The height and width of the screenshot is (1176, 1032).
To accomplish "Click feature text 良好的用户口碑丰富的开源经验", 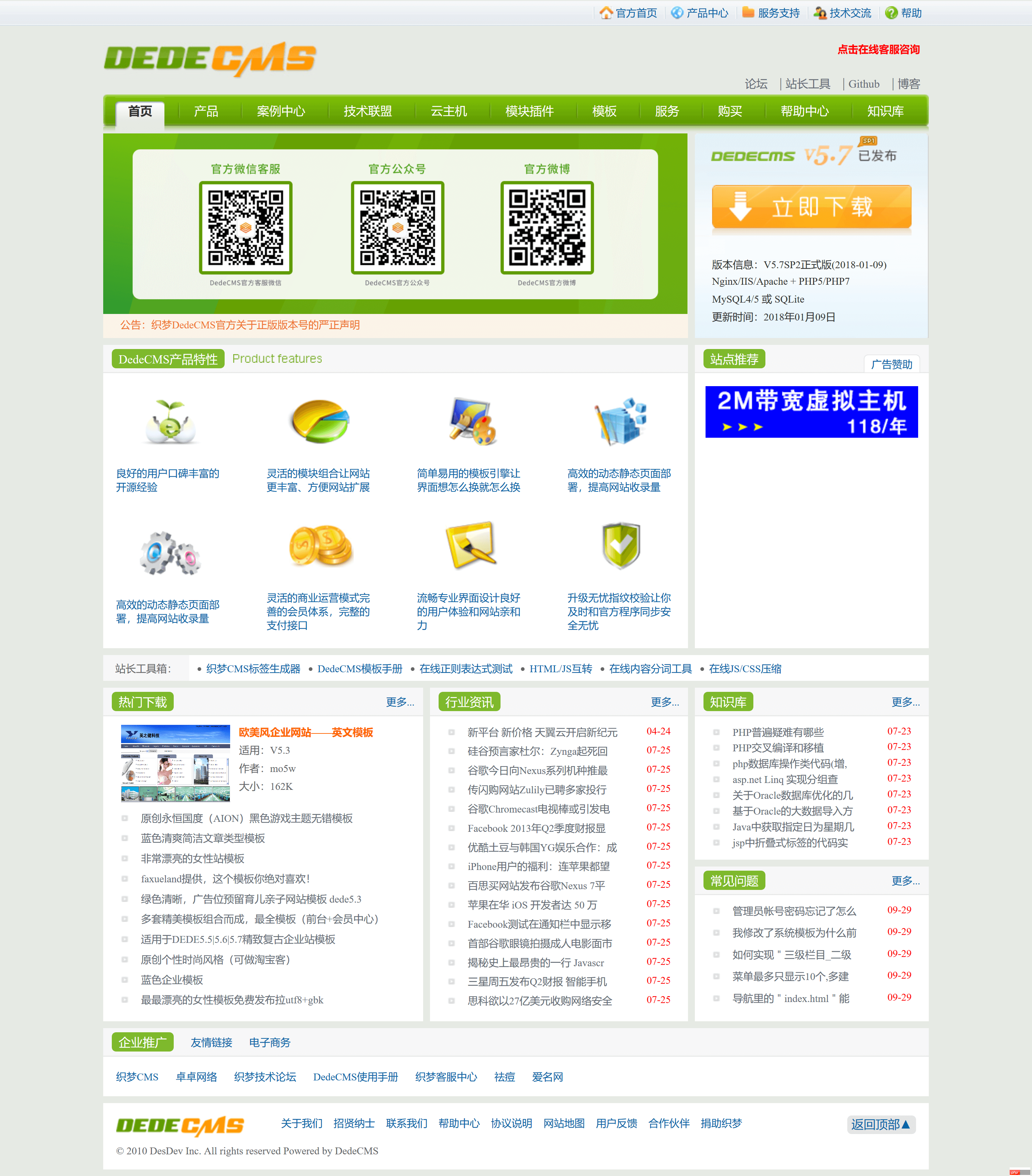I will pyautogui.click(x=168, y=480).
